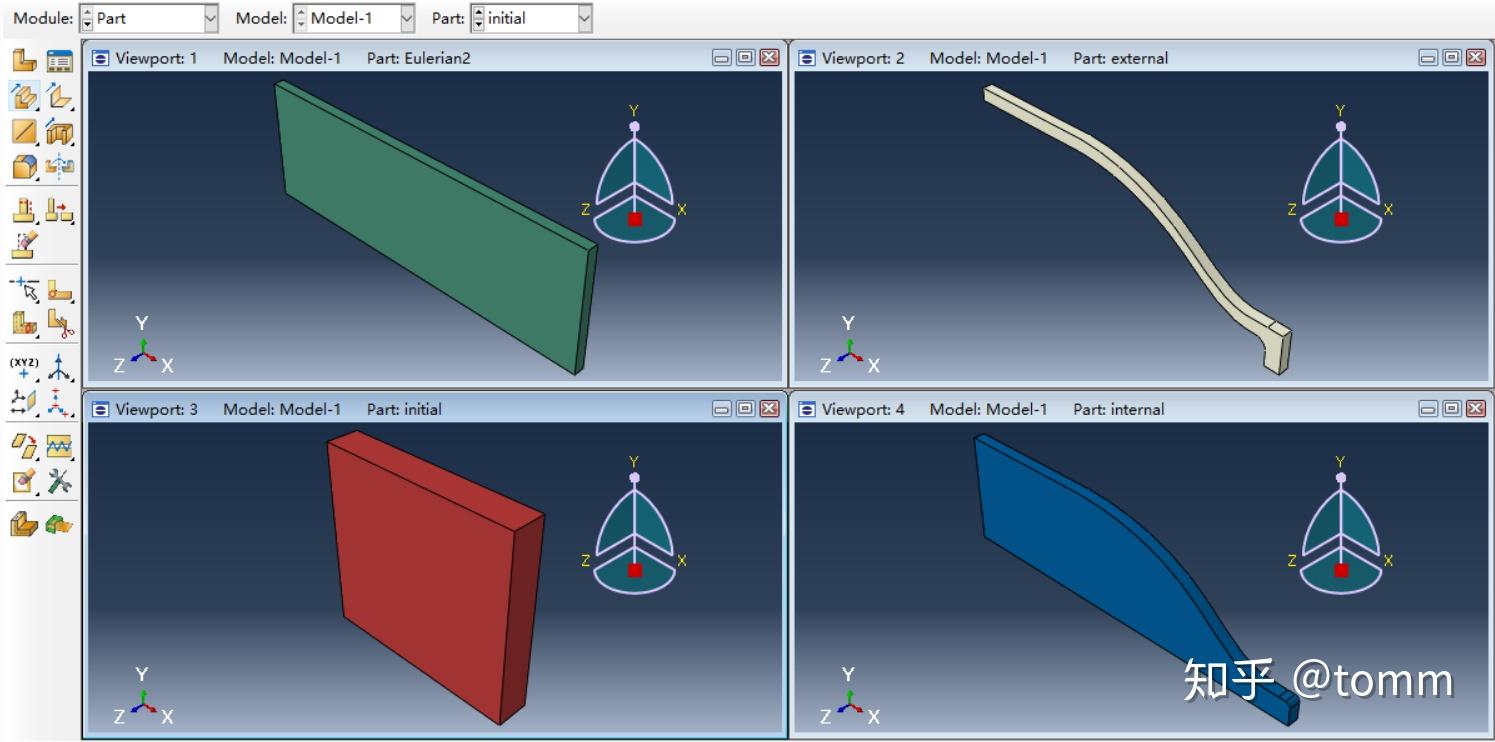Select the Create Solid Extrude tool

(24, 96)
